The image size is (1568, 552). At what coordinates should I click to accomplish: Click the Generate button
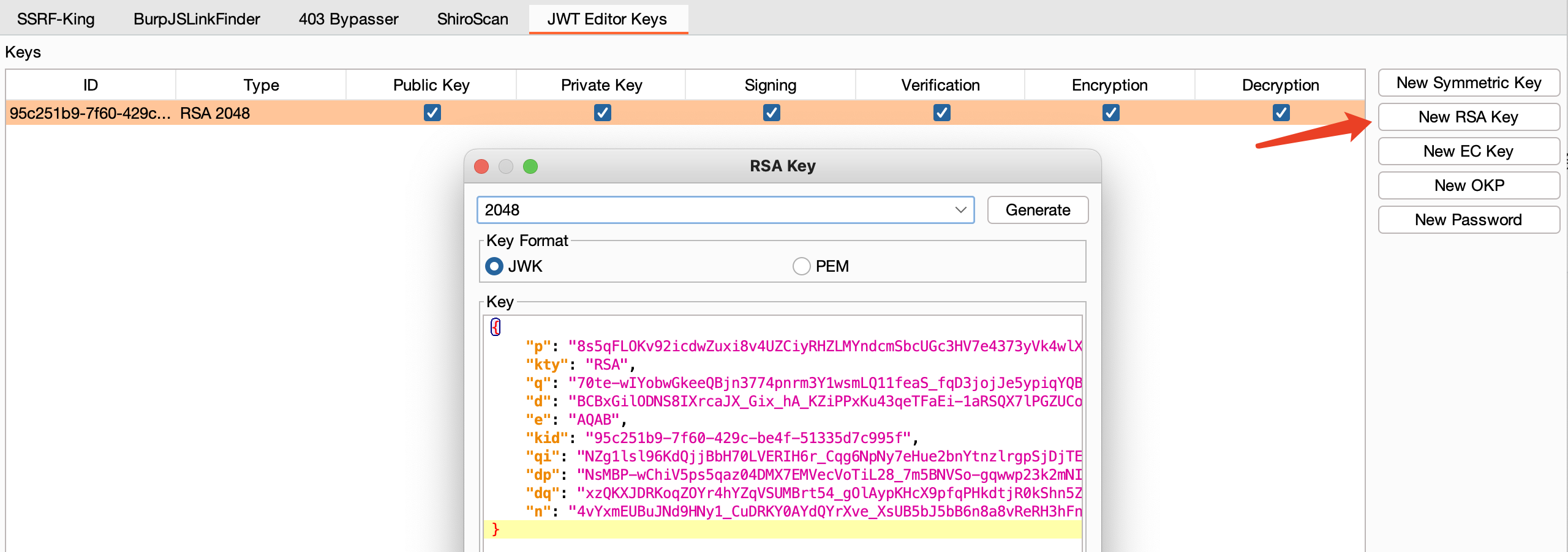pos(1038,210)
